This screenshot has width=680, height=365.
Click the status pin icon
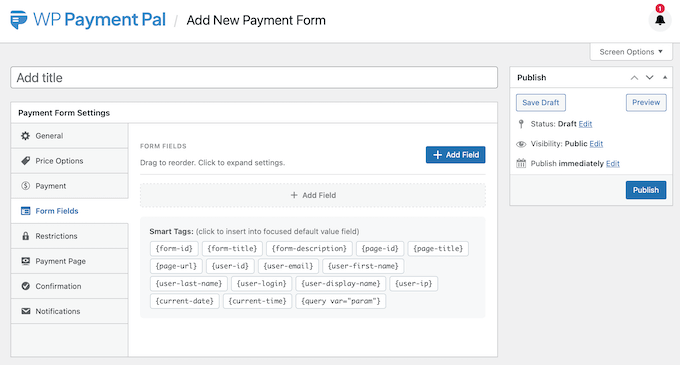(521, 124)
